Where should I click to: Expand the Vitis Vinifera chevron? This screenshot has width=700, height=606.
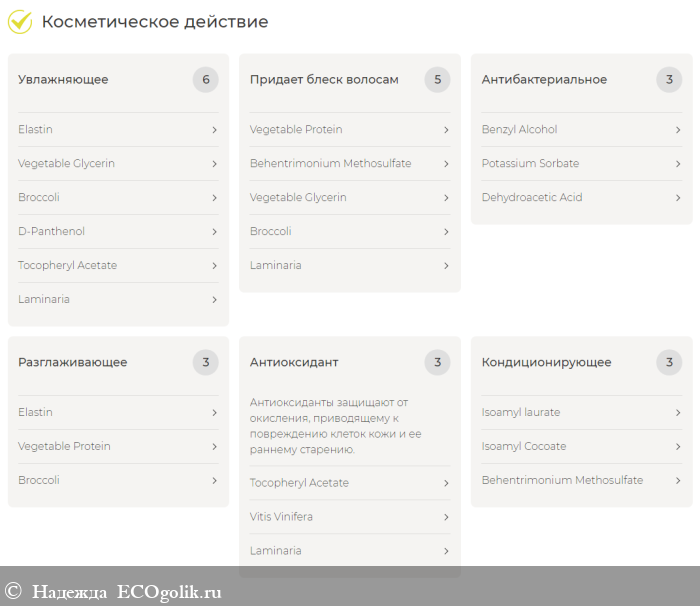pyautogui.click(x=446, y=517)
